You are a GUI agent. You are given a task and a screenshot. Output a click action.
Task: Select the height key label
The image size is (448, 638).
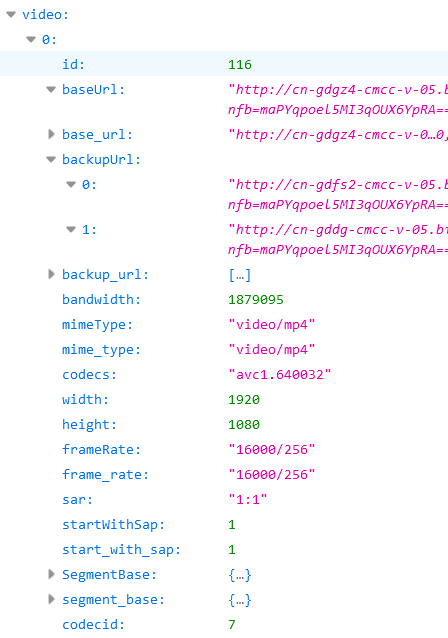click(x=89, y=425)
